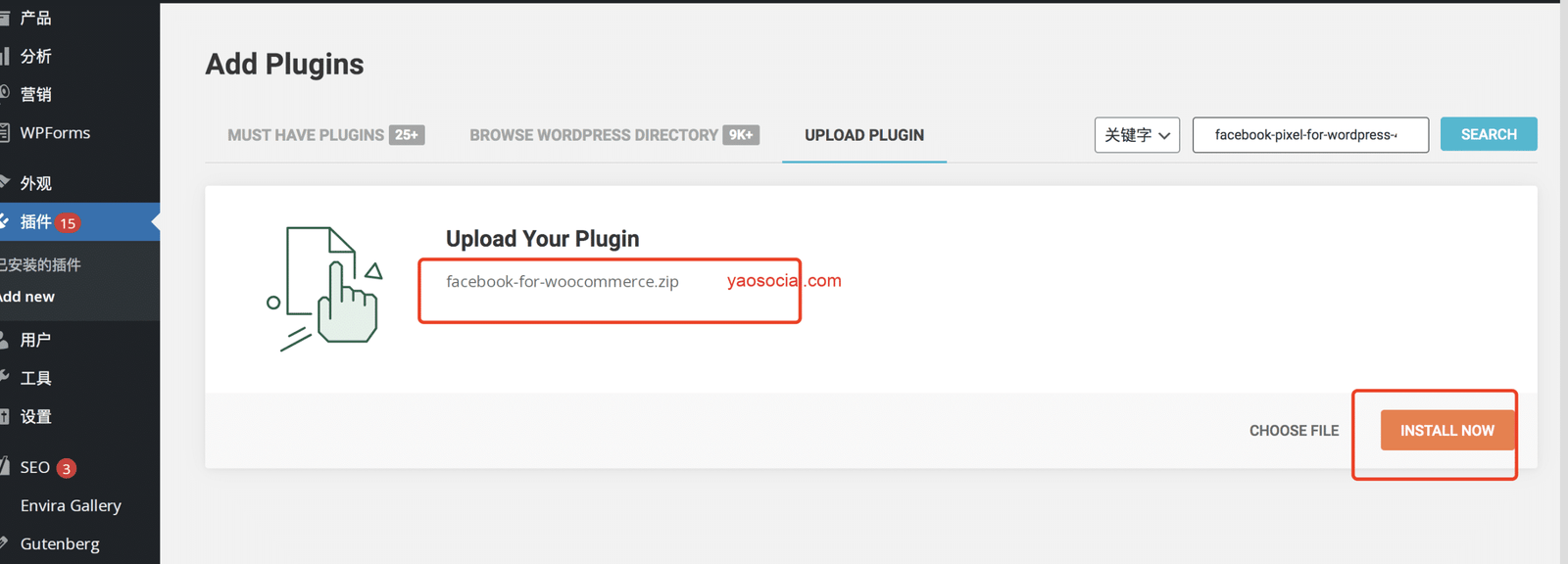Click the 外观 appearance brush icon

4,183
